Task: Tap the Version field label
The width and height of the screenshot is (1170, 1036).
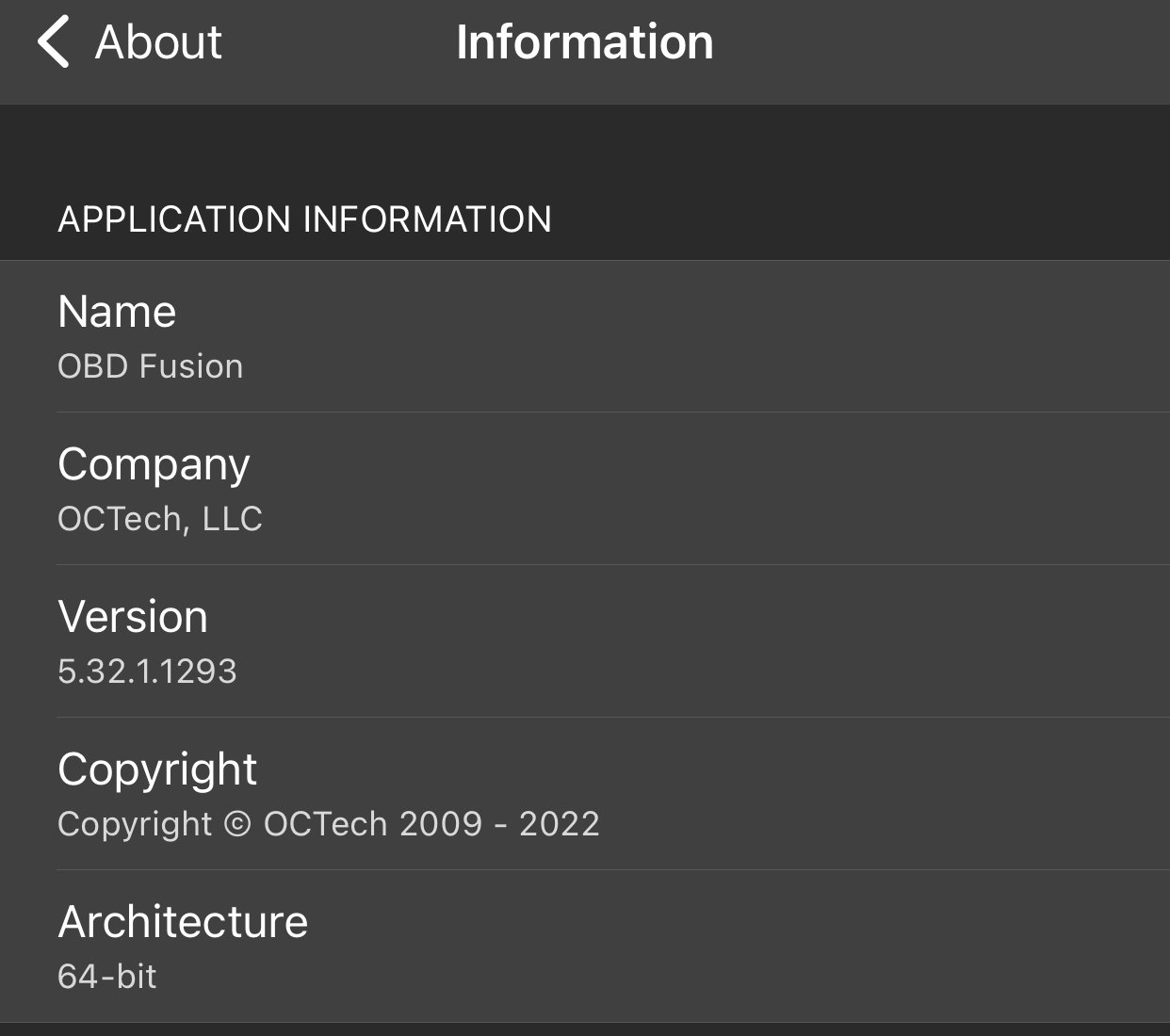Action: (133, 617)
